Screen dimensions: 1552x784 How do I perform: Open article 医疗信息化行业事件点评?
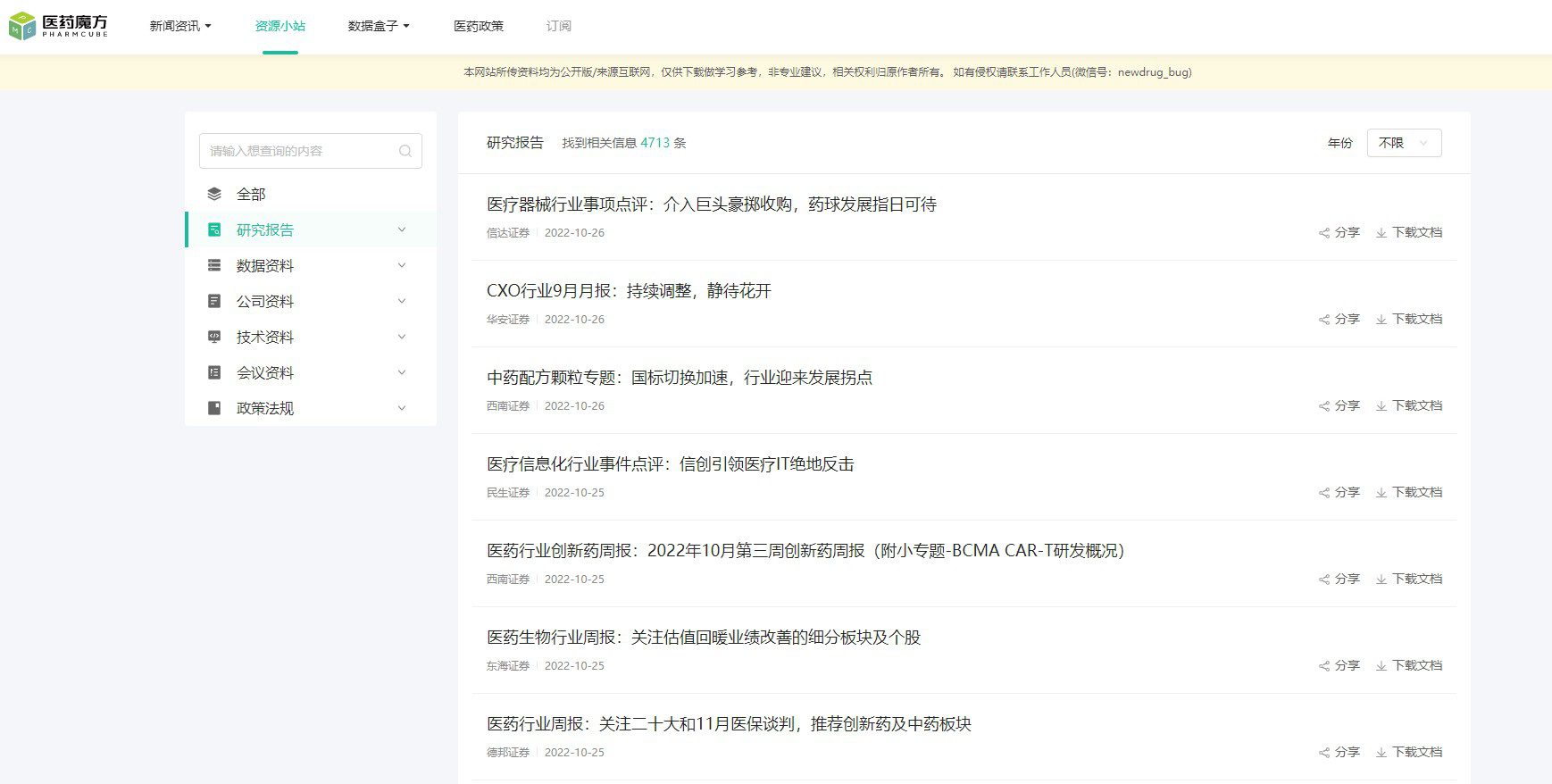tap(671, 464)
